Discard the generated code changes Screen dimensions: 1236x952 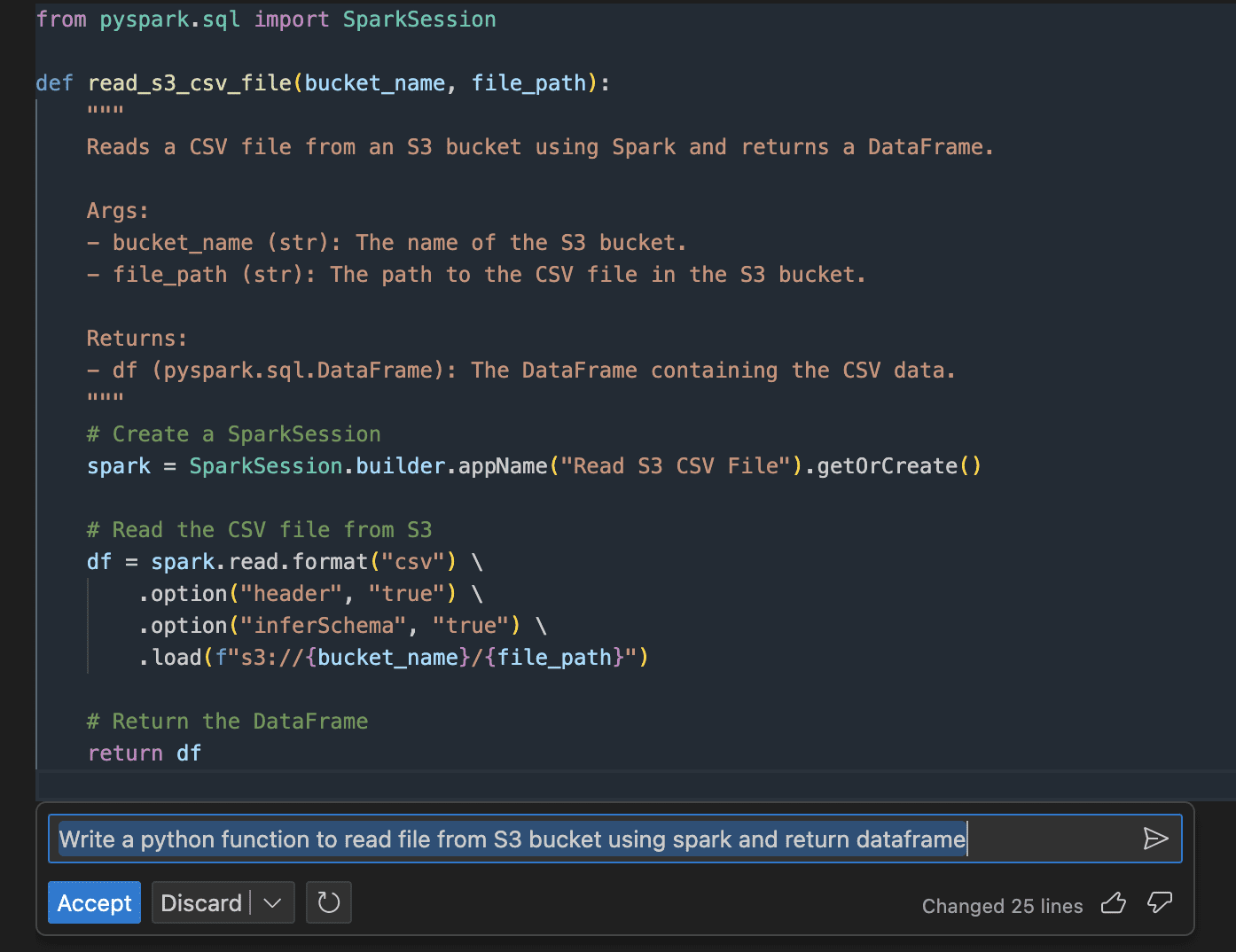(x=201, y=902)
